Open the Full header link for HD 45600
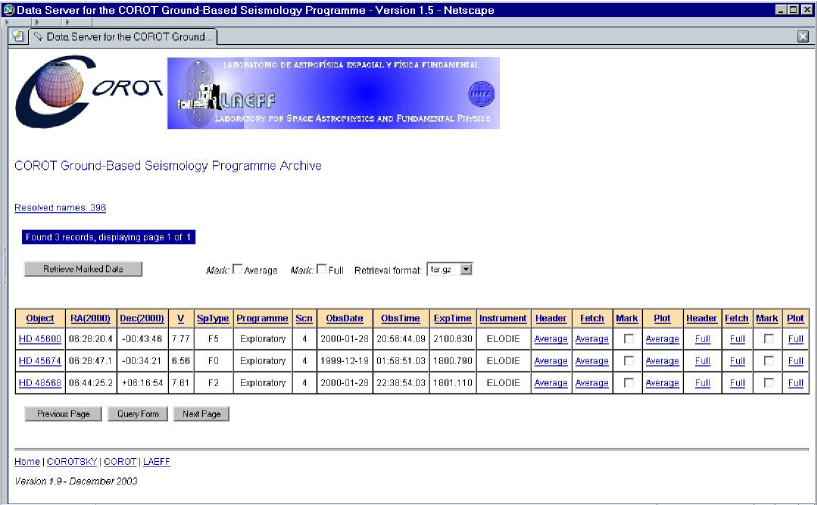The width and height of the screenshot is (817, 505). tap(702, 339)
